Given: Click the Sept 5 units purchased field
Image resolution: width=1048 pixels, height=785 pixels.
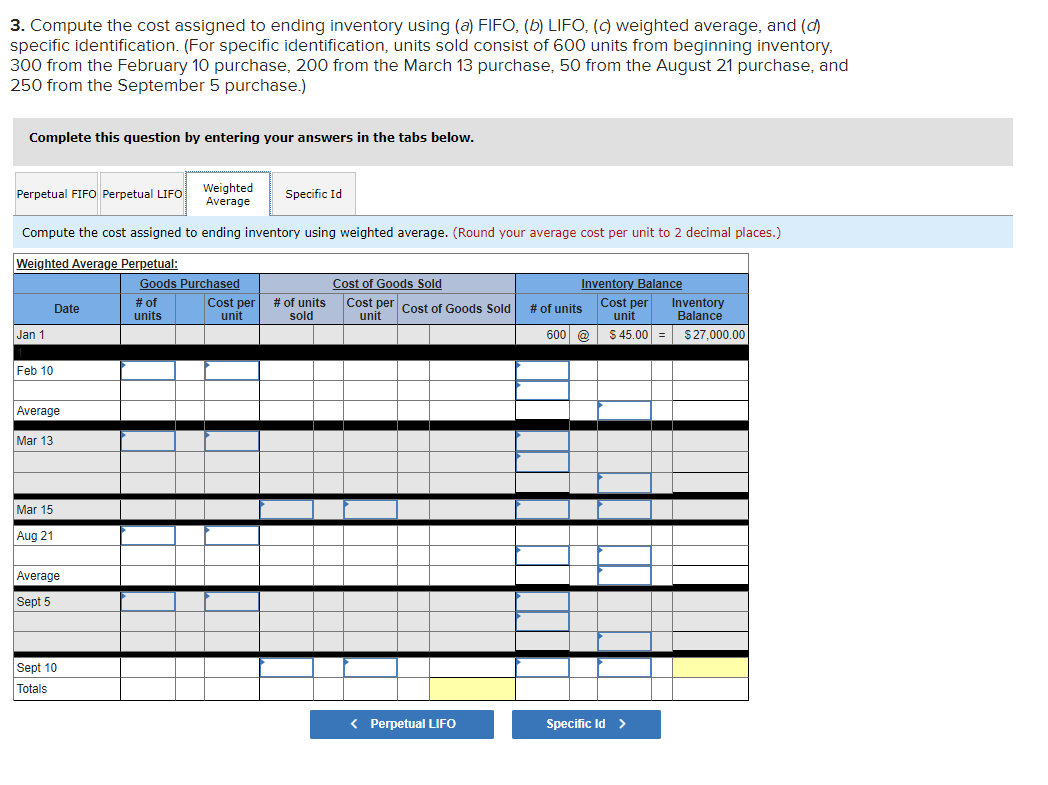Looking at the screenshot, I should [147, 601].
